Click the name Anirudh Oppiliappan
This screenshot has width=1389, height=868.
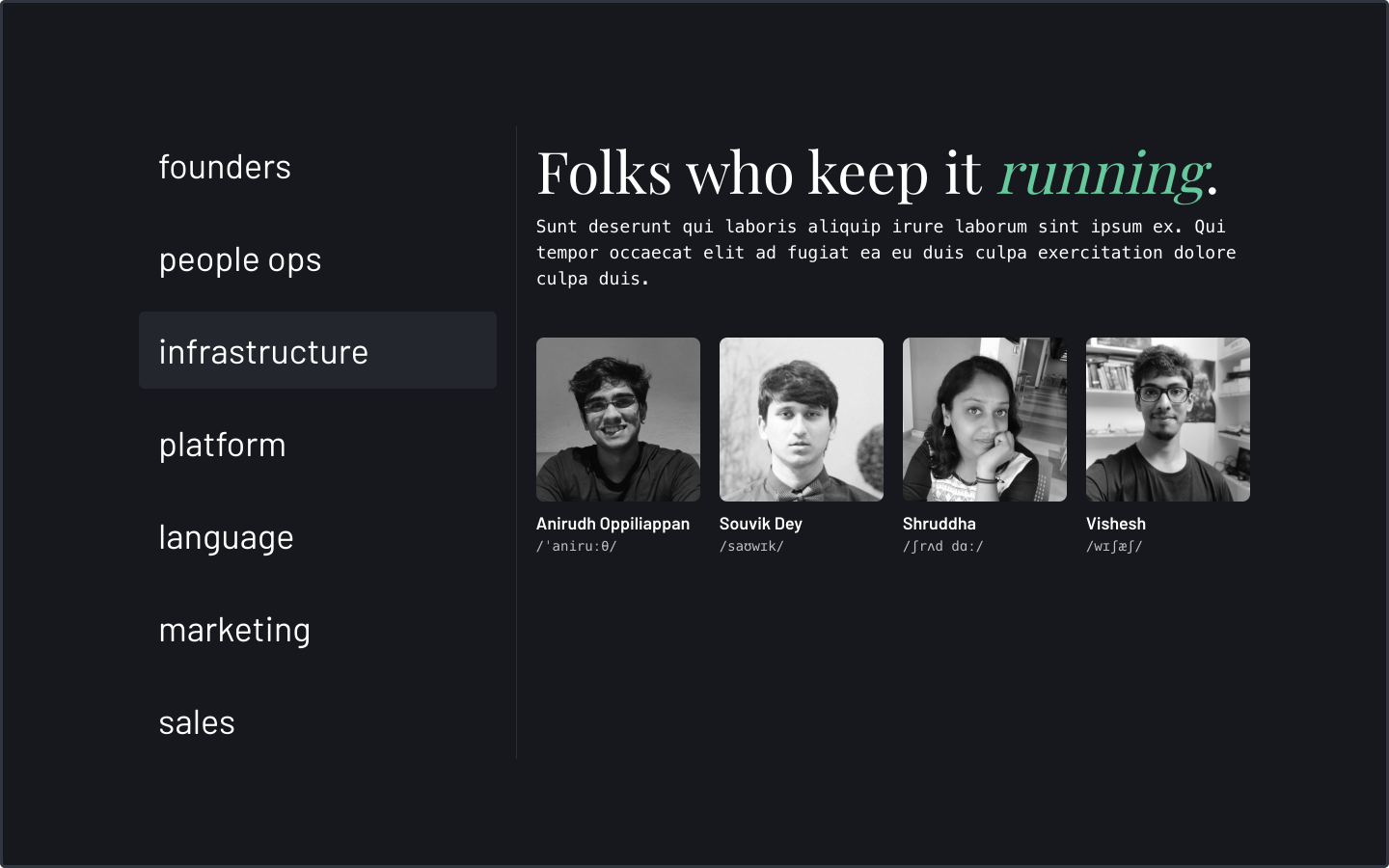[613, 524]
